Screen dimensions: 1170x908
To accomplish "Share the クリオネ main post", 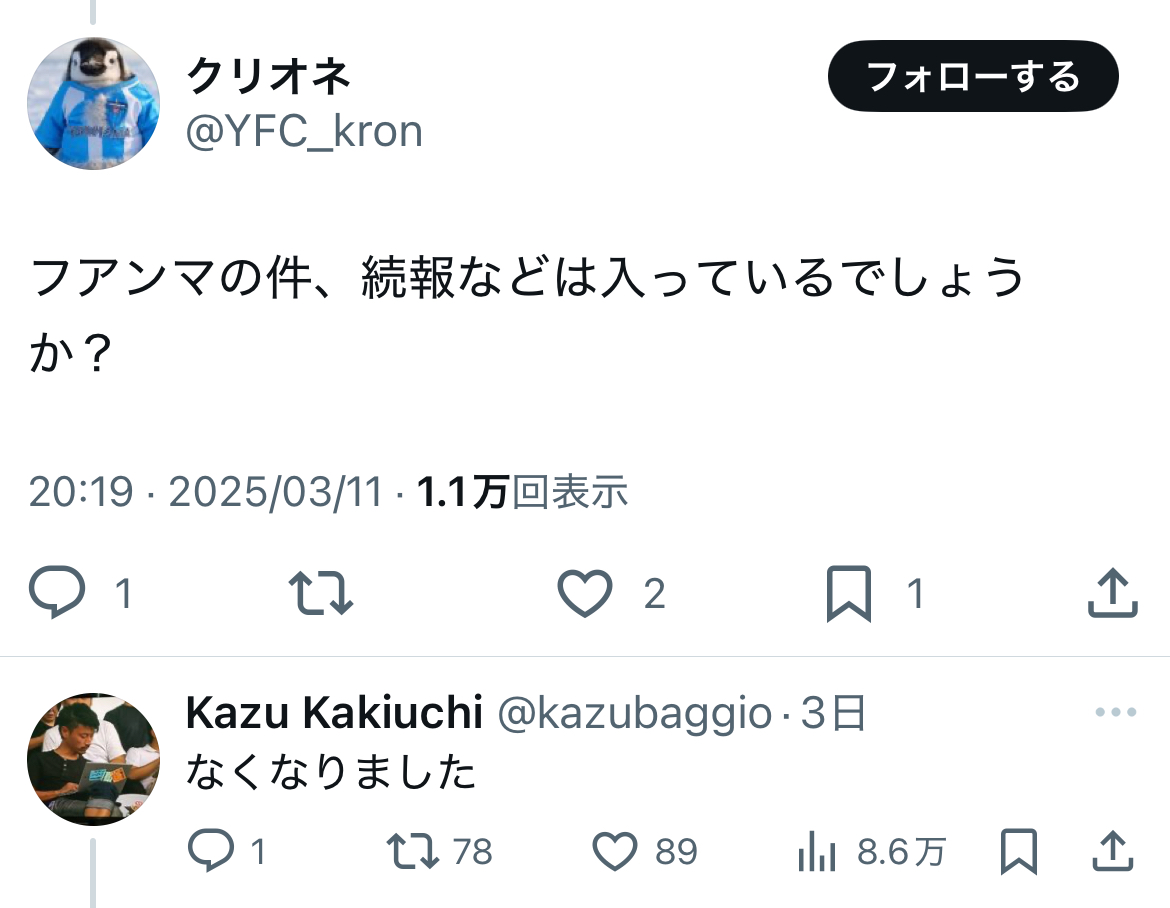I will (1112, 594).
